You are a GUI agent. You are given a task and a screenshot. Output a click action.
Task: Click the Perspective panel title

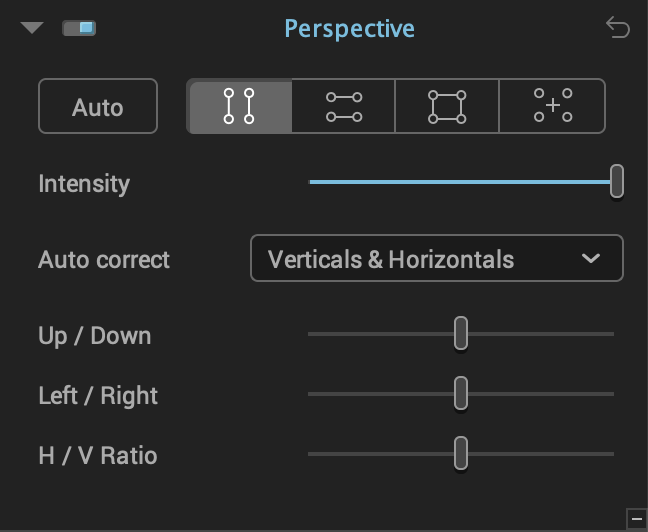(349, 29)
